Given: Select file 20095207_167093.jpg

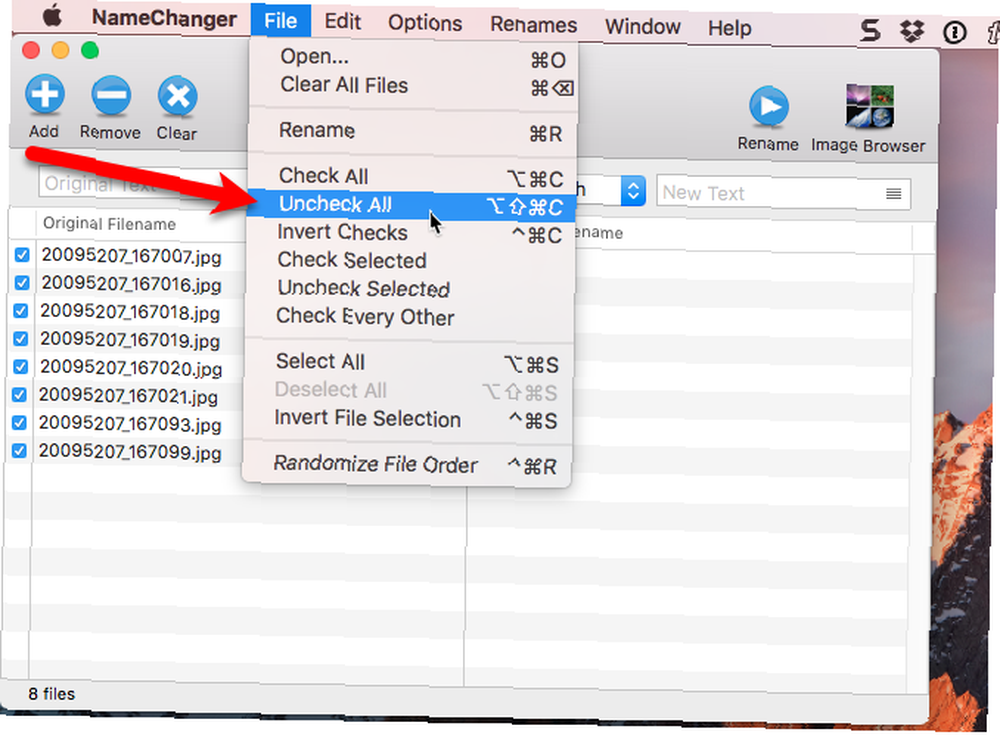Looking at the screenshot, I should point(129,424).
